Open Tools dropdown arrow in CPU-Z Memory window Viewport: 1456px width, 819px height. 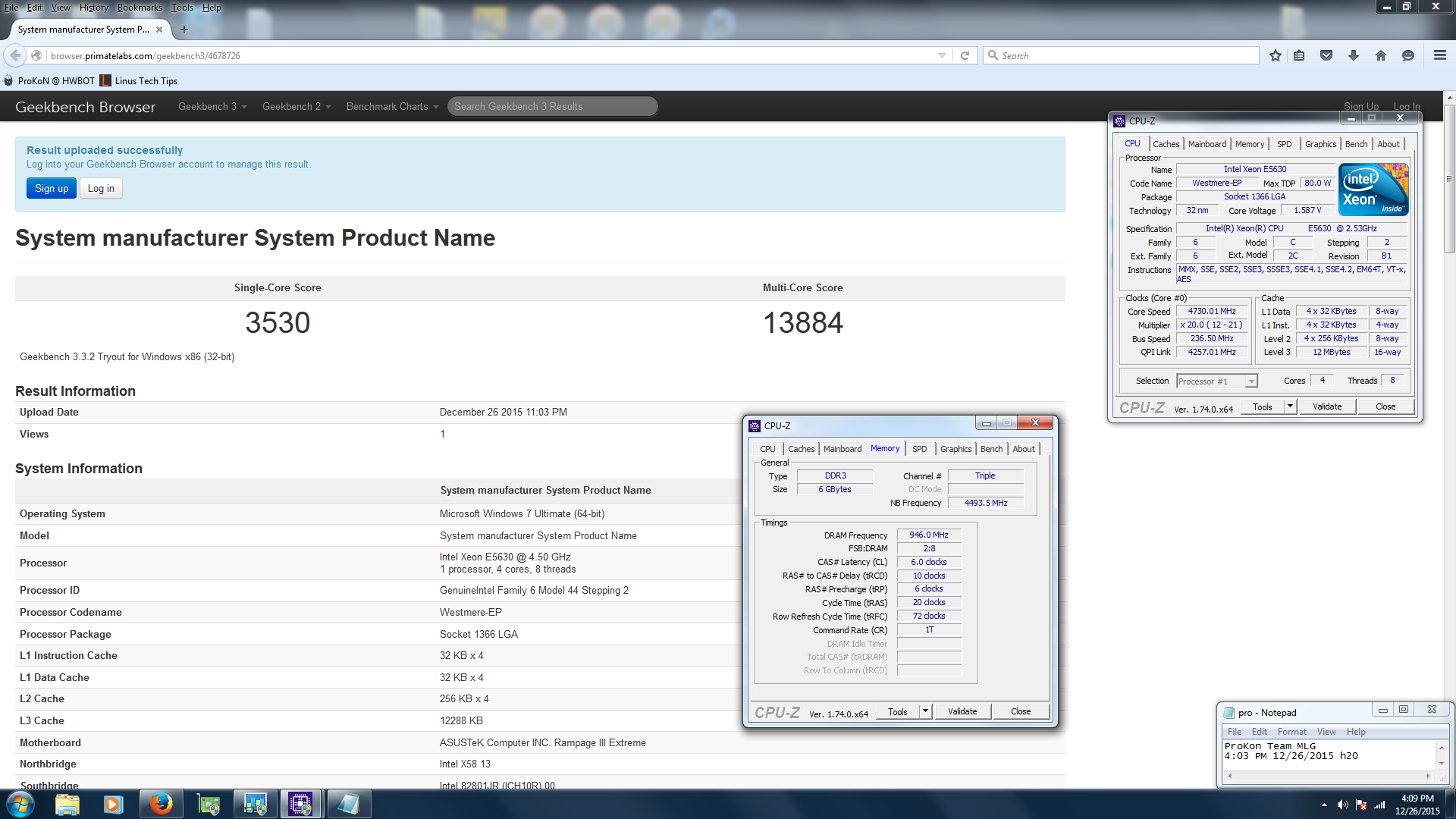point(925,711)
